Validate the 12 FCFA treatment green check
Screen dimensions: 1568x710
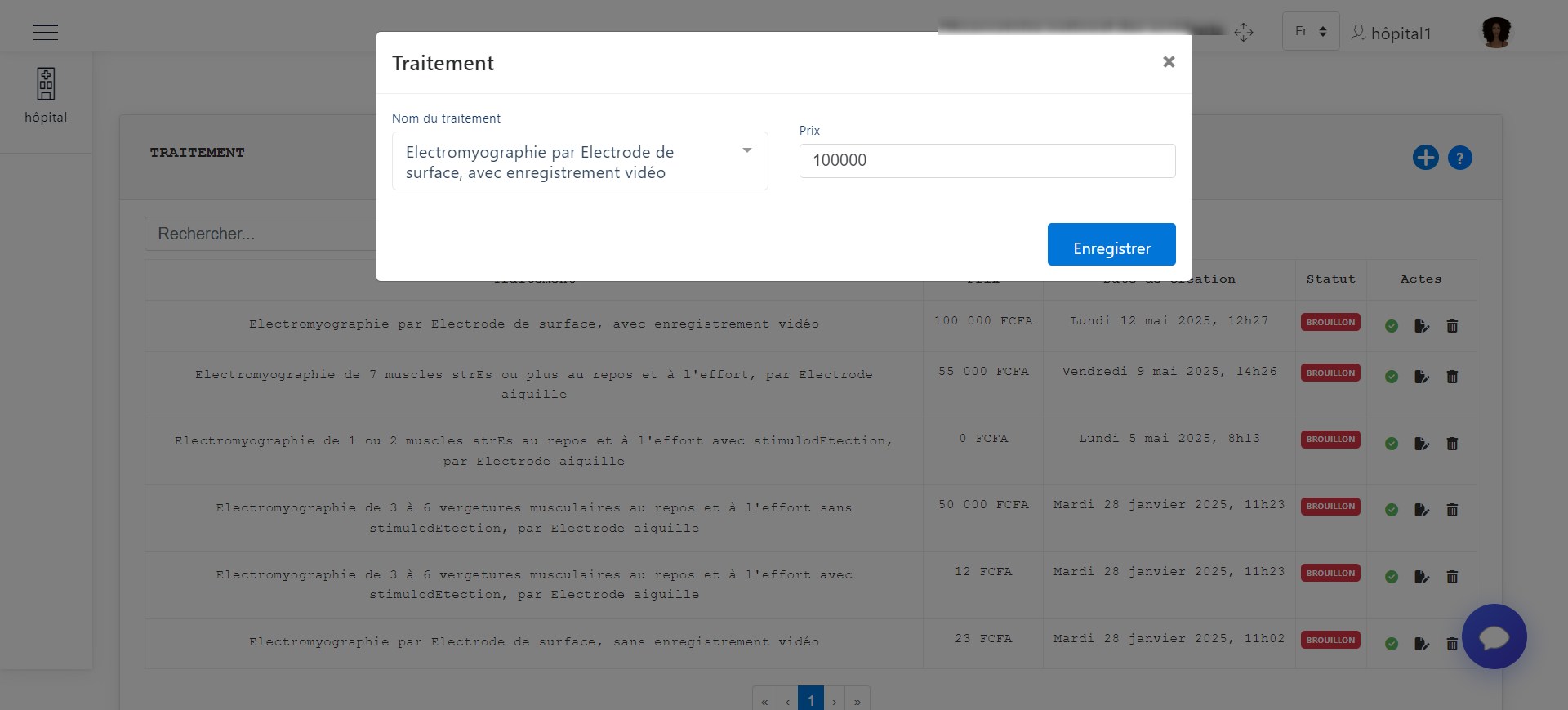pos(1392,577)
